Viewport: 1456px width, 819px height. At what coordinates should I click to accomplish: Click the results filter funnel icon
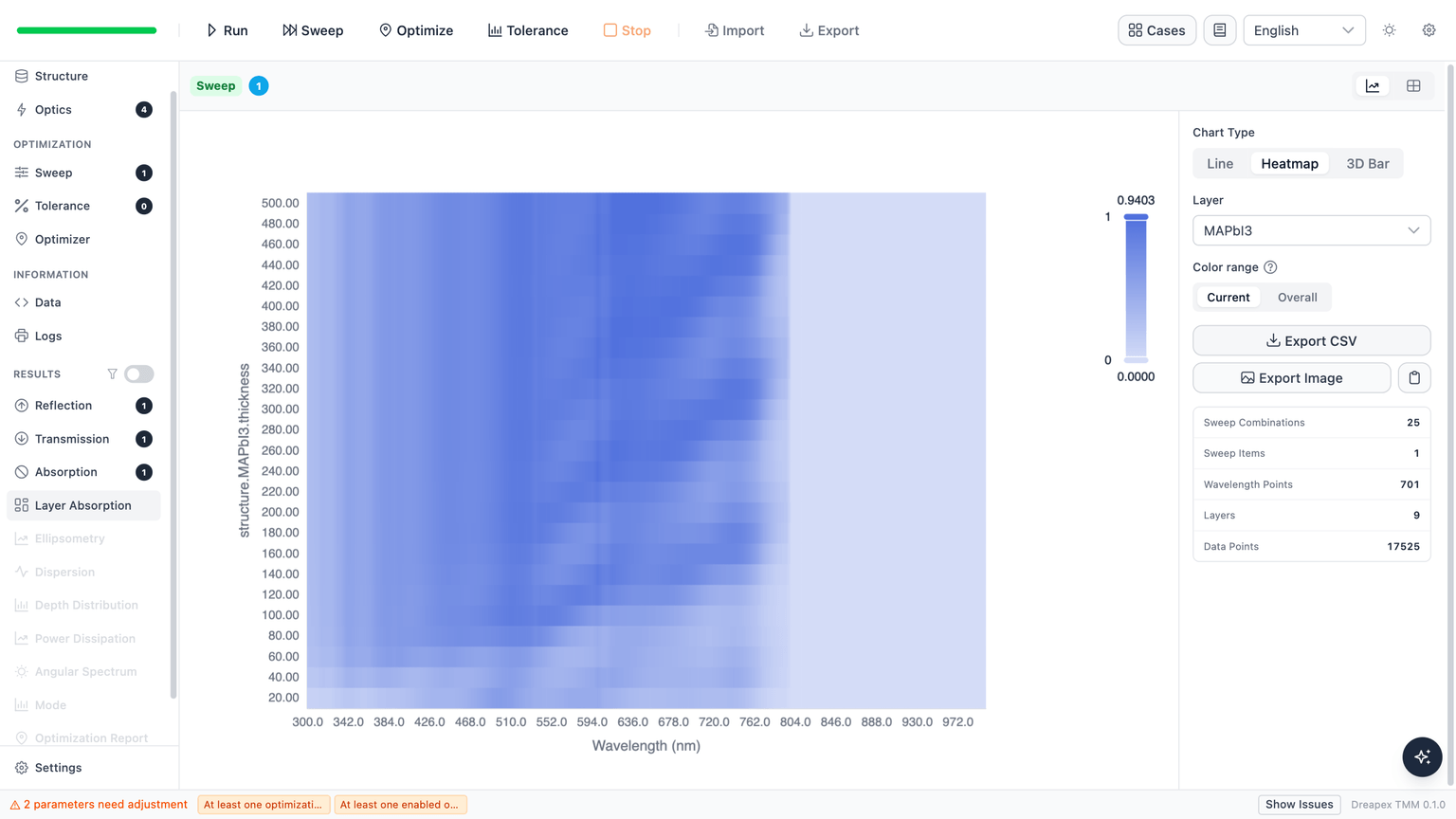click(112, 374)
